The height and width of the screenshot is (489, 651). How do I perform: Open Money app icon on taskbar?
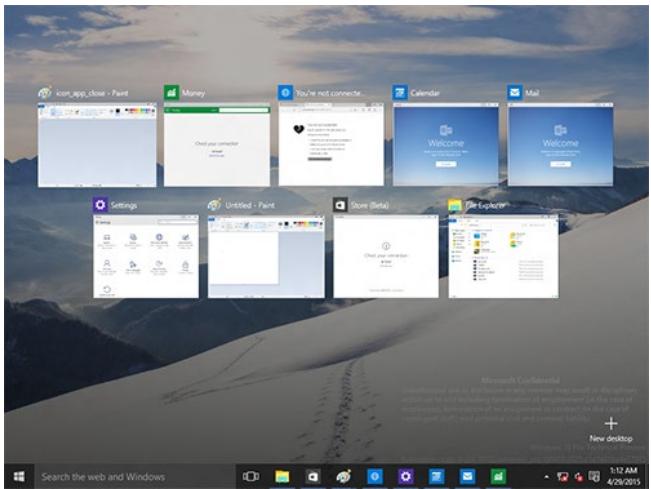pos(498,477)
